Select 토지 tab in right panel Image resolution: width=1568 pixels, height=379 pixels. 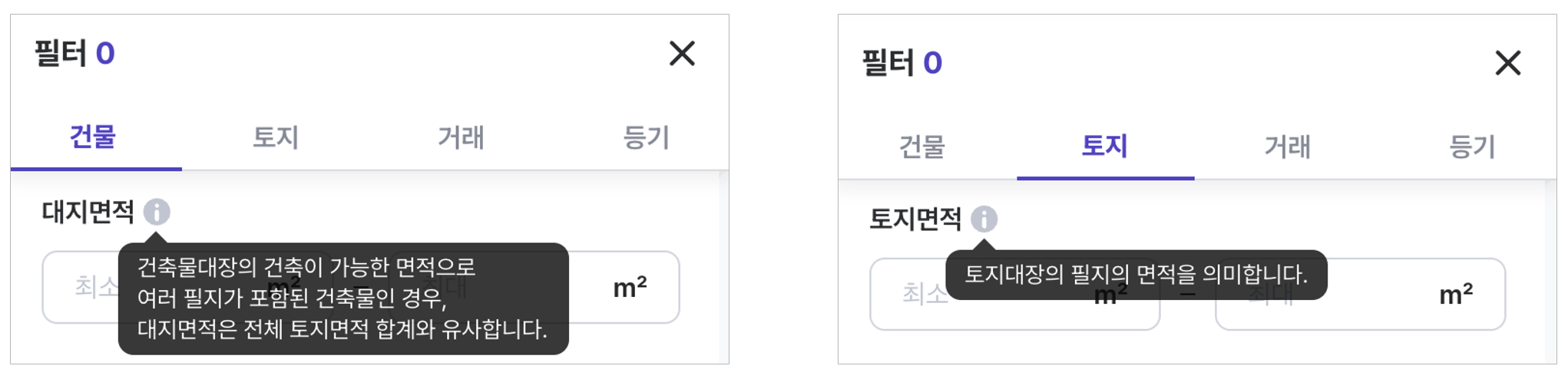(1104, 146)
